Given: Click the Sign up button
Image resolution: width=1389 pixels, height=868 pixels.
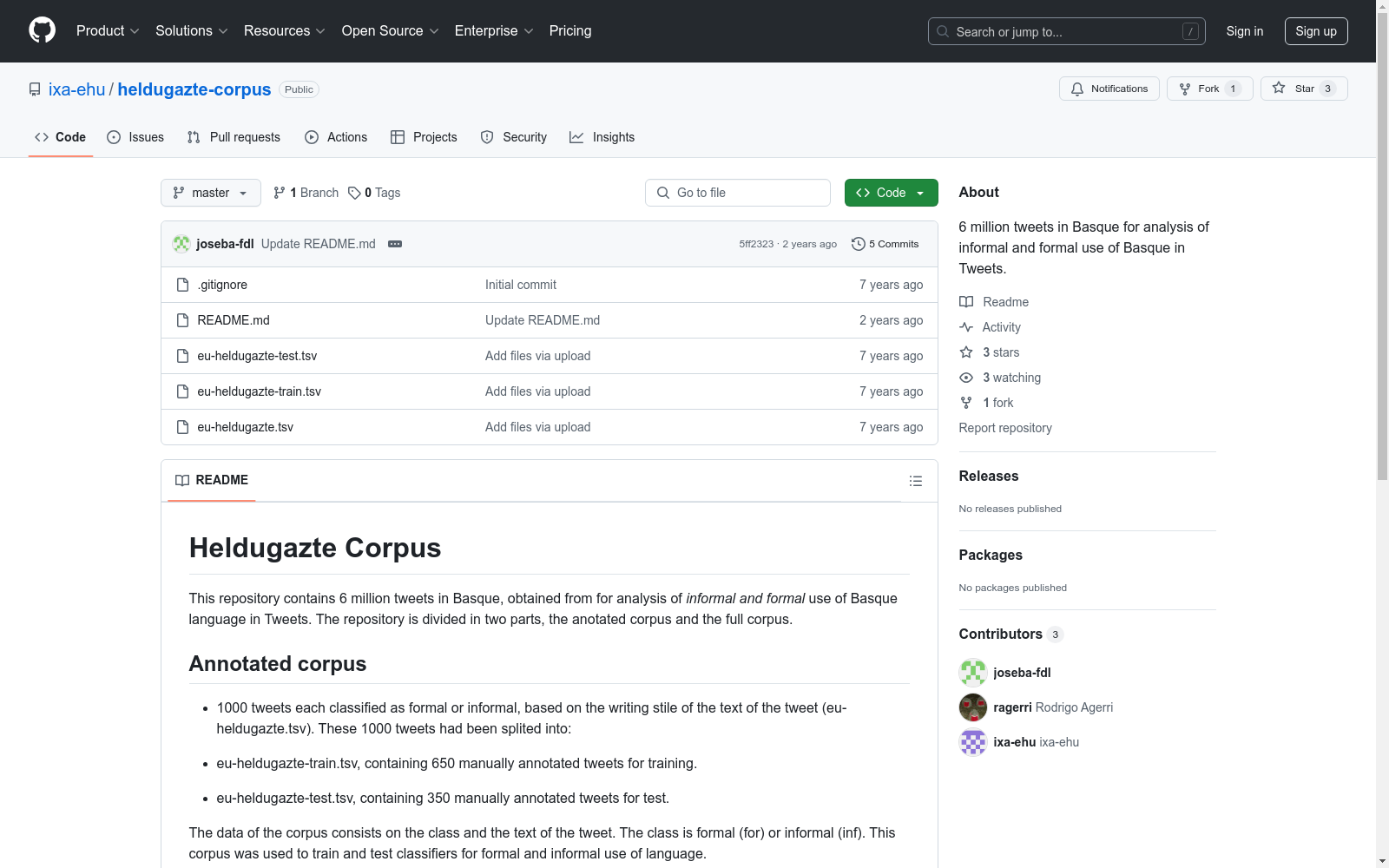Looking at the screenshot, I should pos(1316,31).
